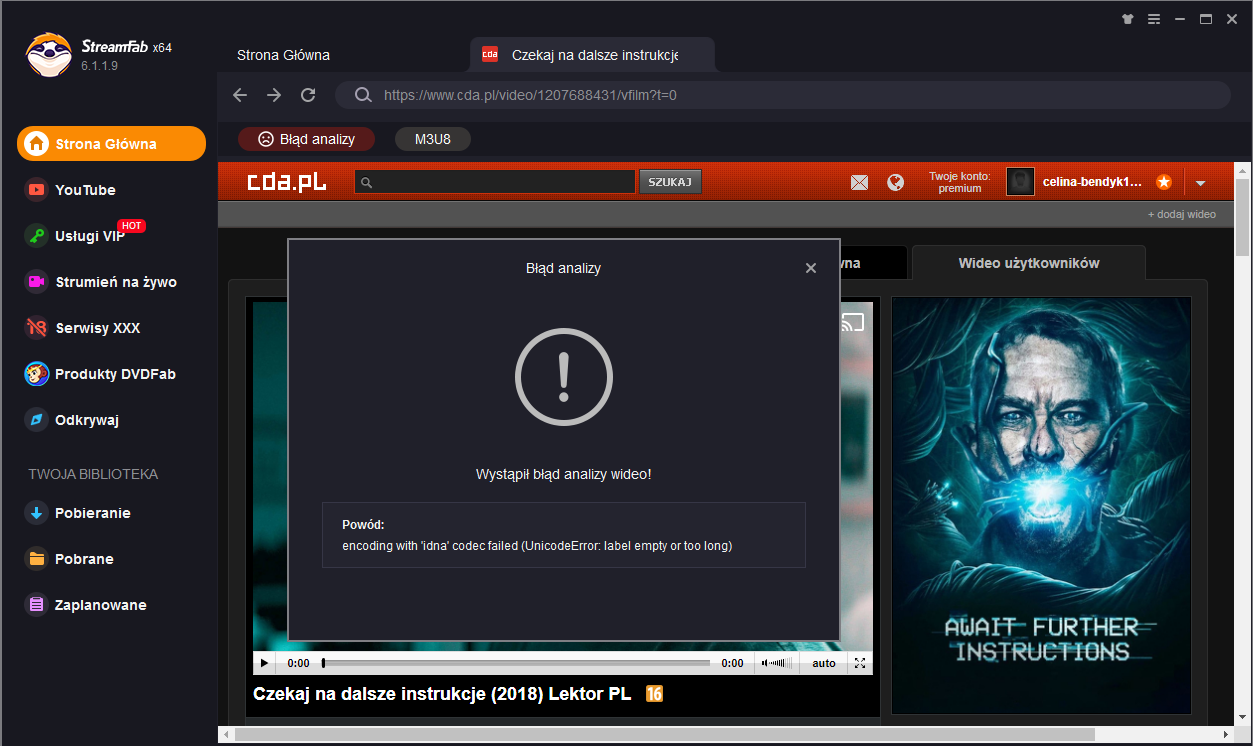Image resolution: width=1253 pixels, height=746 pixels.
Task: Toggle fullscreen video icon
Action: [x=860, y=663]
